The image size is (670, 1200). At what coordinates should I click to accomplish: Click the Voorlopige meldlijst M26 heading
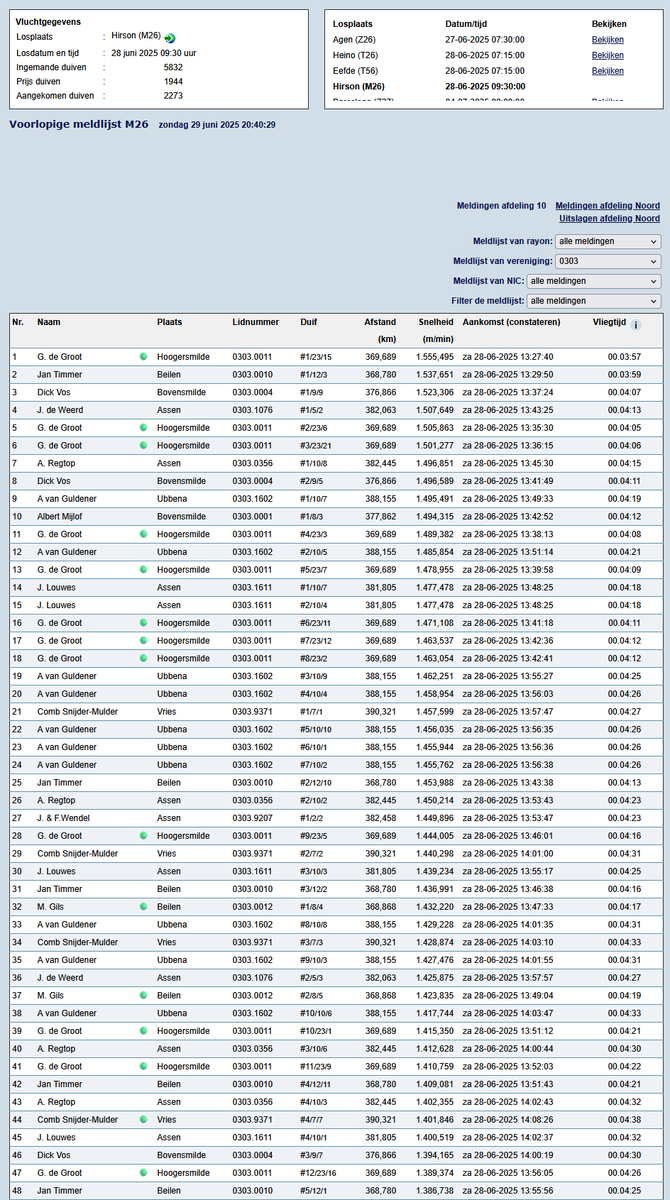click(78, 124)
